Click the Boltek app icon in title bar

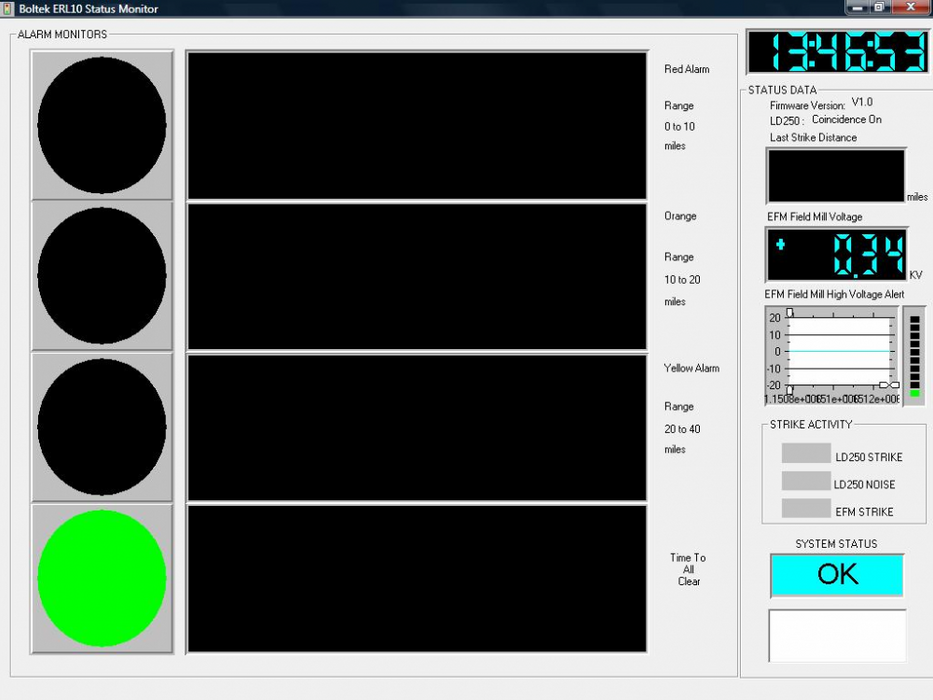point(8,8)
